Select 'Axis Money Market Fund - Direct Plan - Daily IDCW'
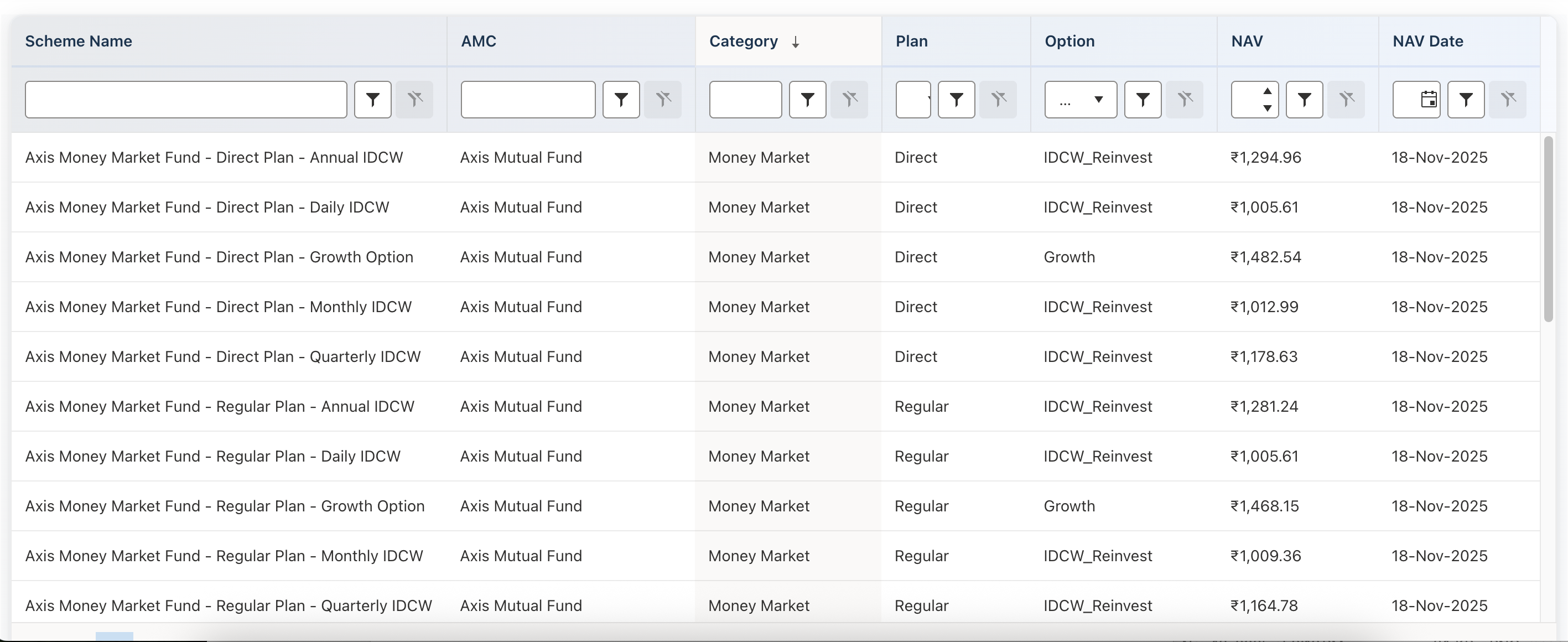 tap(207, 207)
